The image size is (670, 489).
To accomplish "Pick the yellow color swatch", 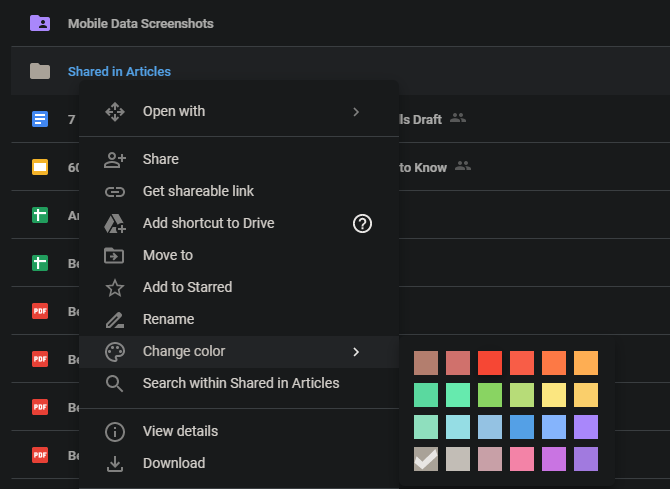I will click(554, 395).
